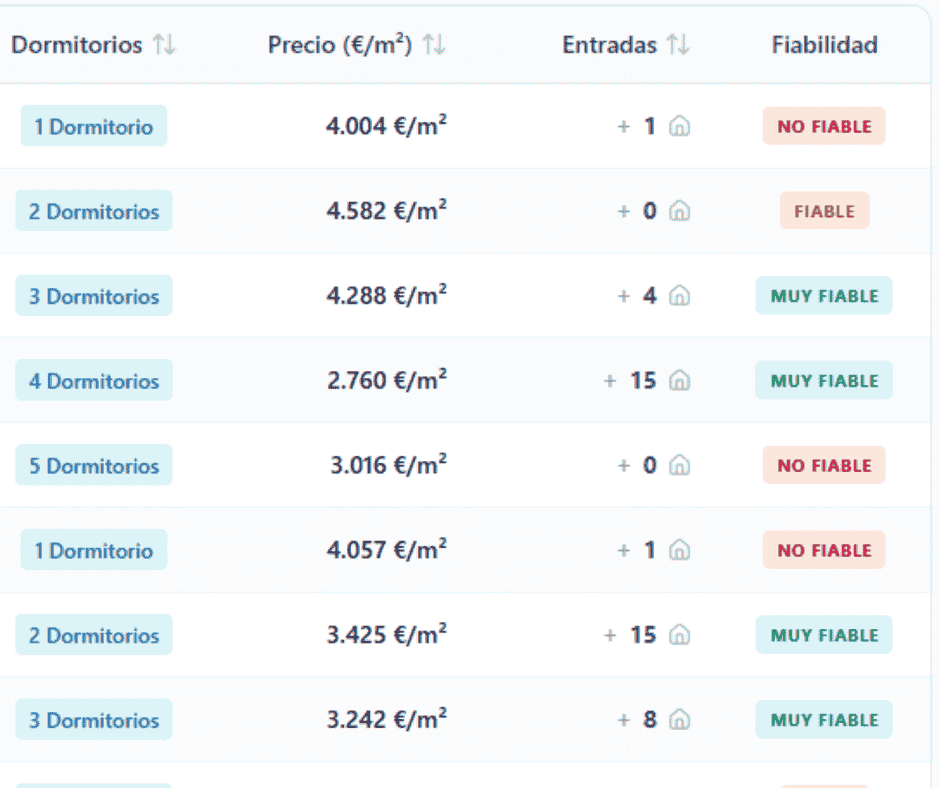
Task: Click house icon in 4.582 €/m² row
Action: pos(680,212)
